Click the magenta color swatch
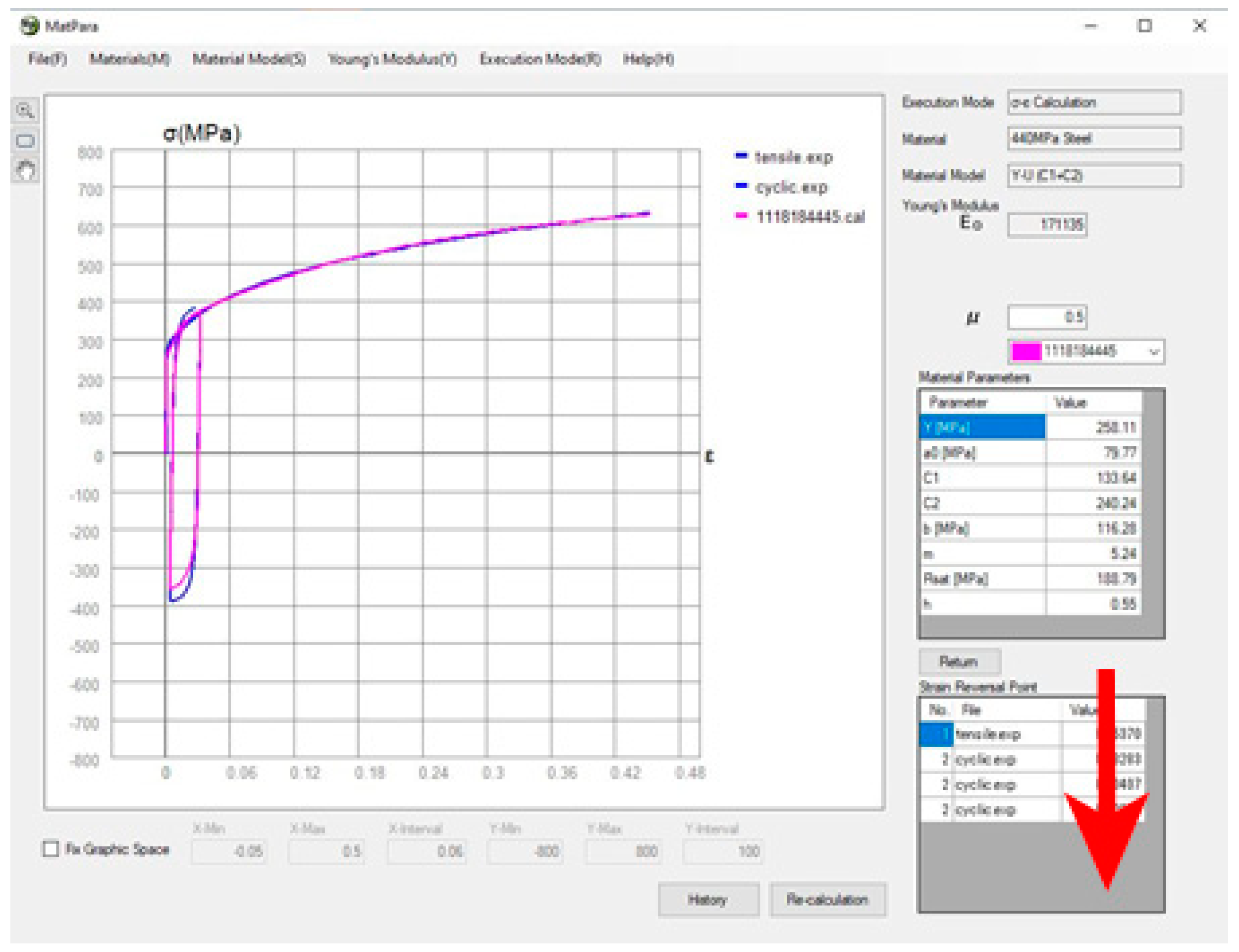1239x952 pixels. [1026, 352]
